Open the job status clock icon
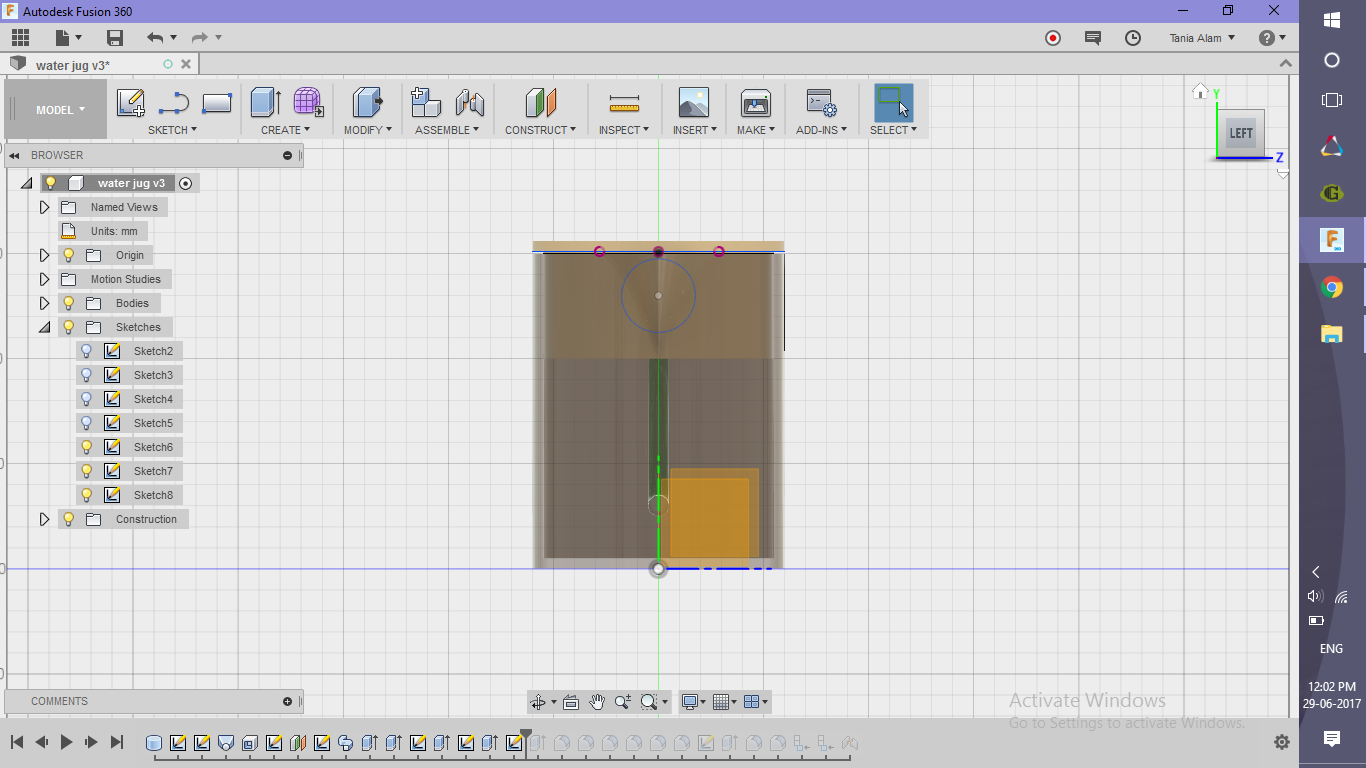1366x768 pixels. tap(1133, 38)
